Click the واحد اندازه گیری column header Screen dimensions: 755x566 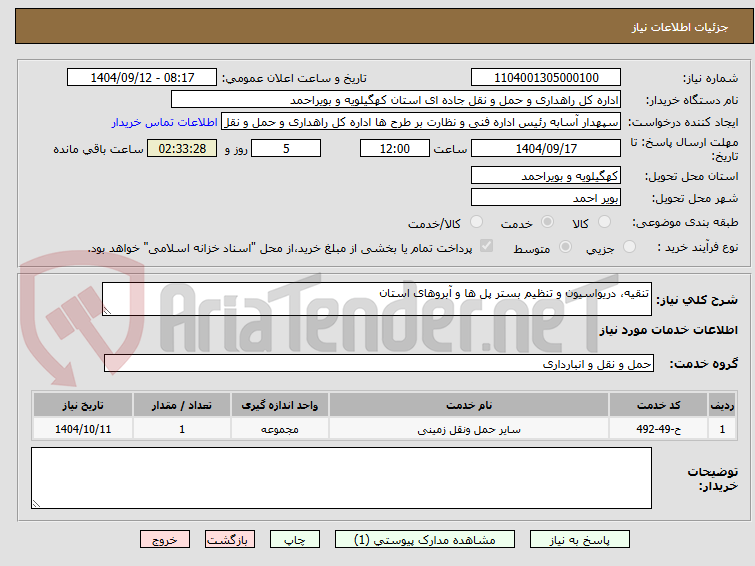tap(280, 405)
